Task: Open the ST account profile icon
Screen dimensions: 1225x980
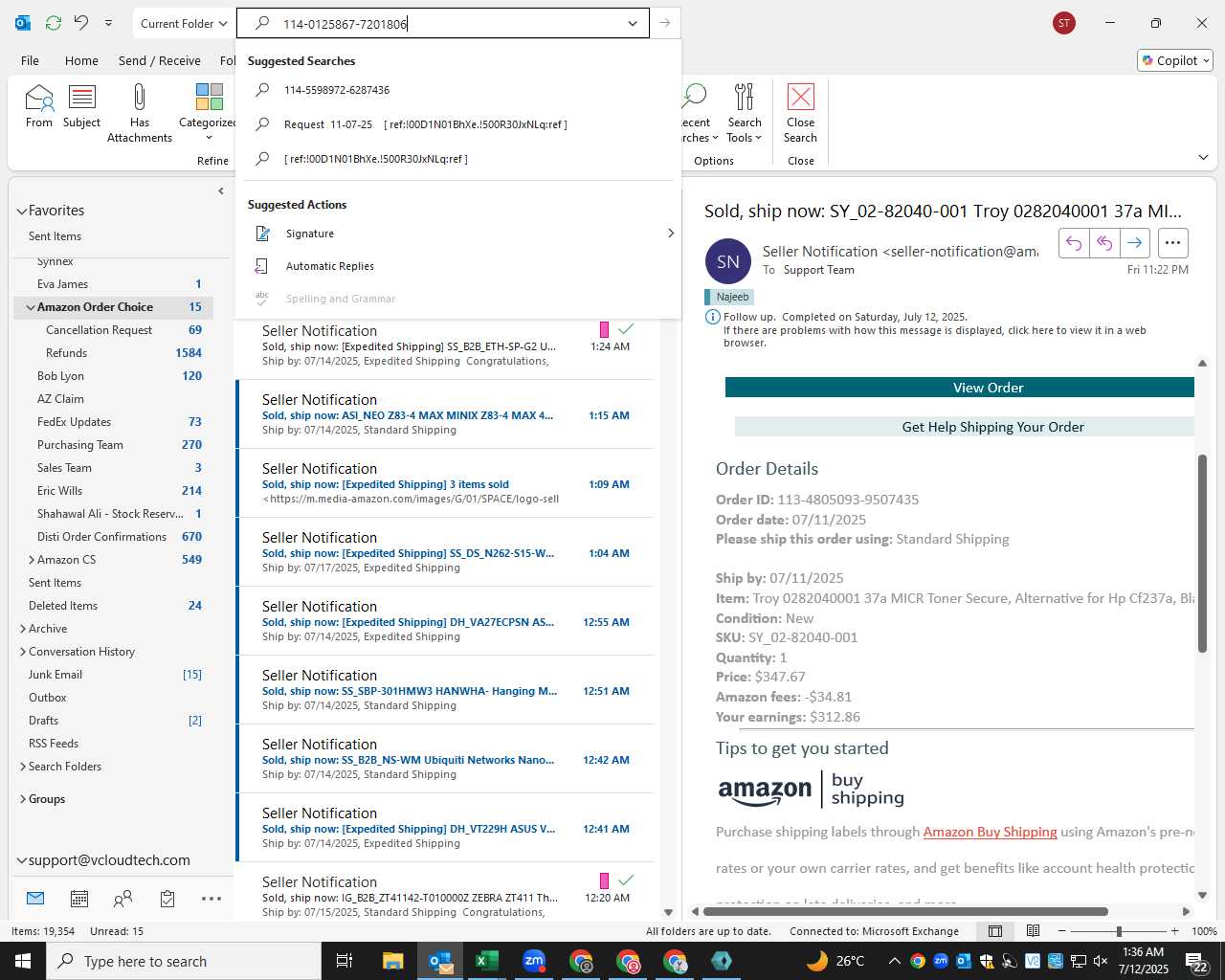Action: 1063,23
